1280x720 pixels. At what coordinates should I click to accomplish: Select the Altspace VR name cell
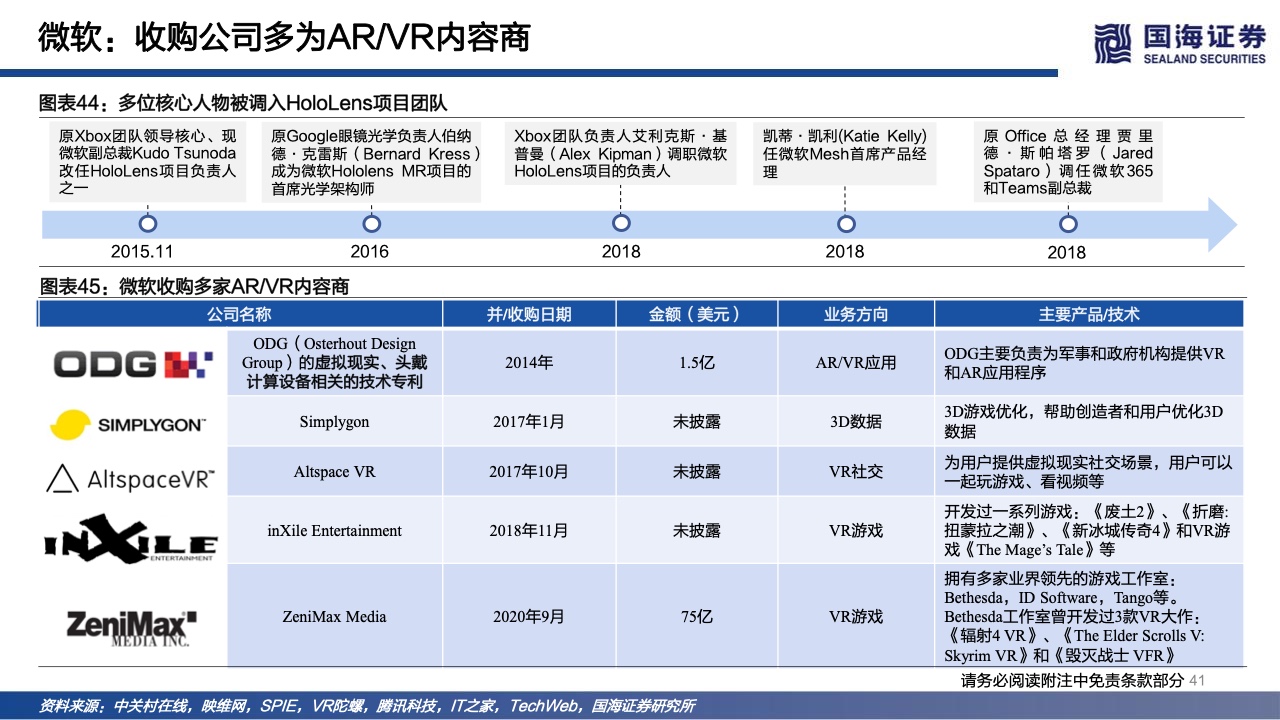(335, 472)
